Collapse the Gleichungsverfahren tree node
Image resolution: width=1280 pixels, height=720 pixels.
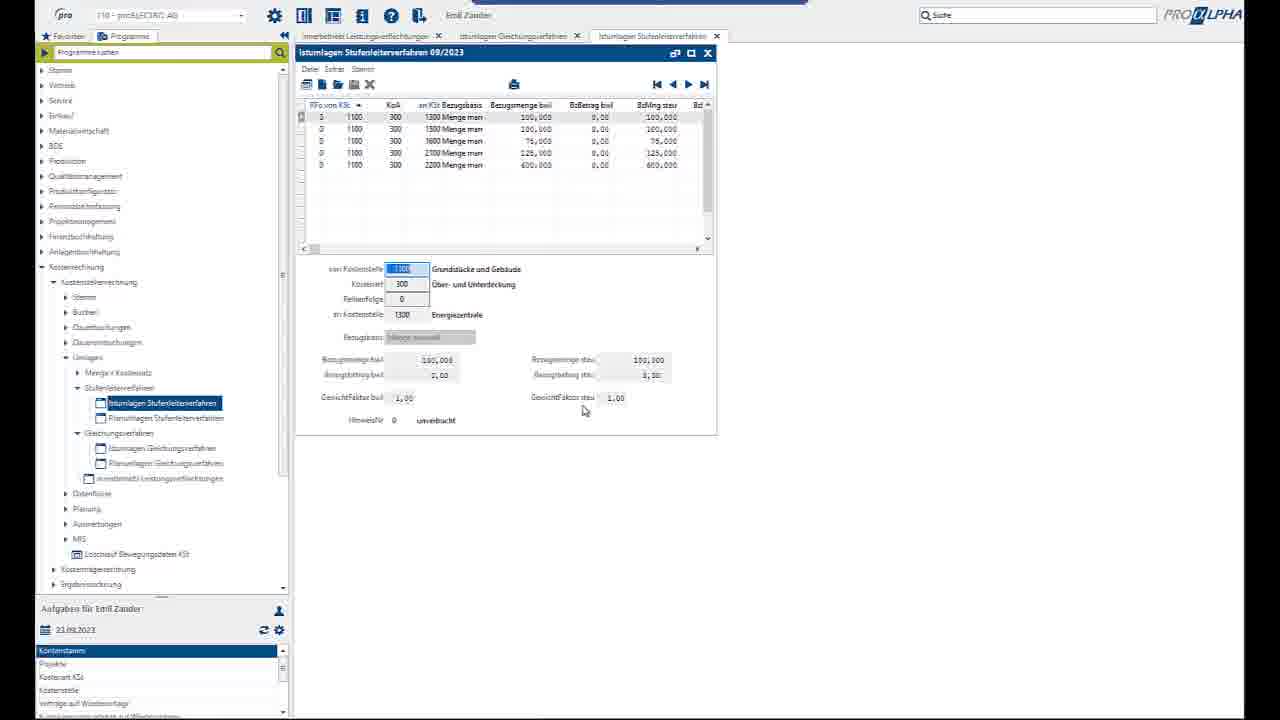coord(78,433)
